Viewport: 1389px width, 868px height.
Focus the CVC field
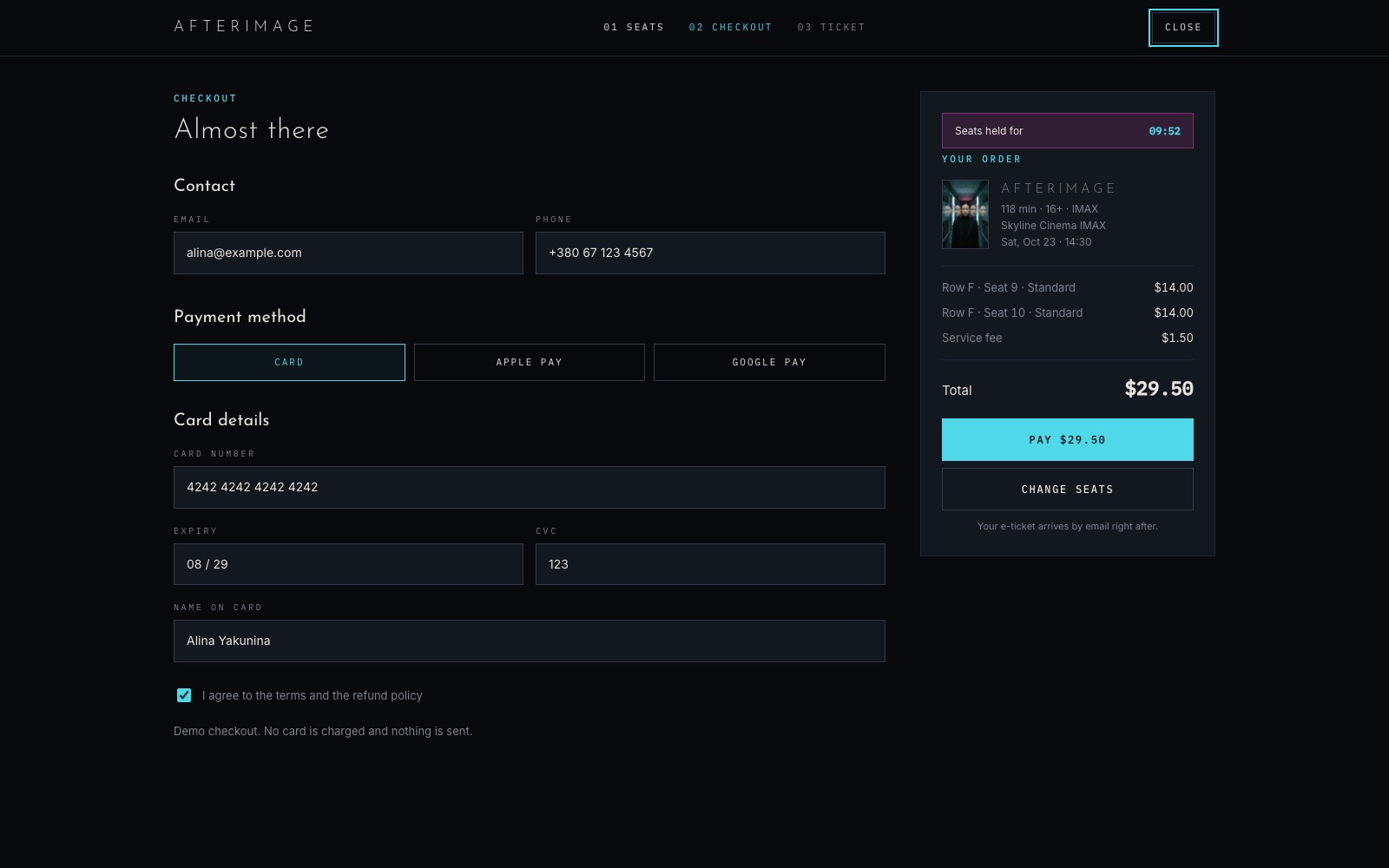[x=710, y=564]
